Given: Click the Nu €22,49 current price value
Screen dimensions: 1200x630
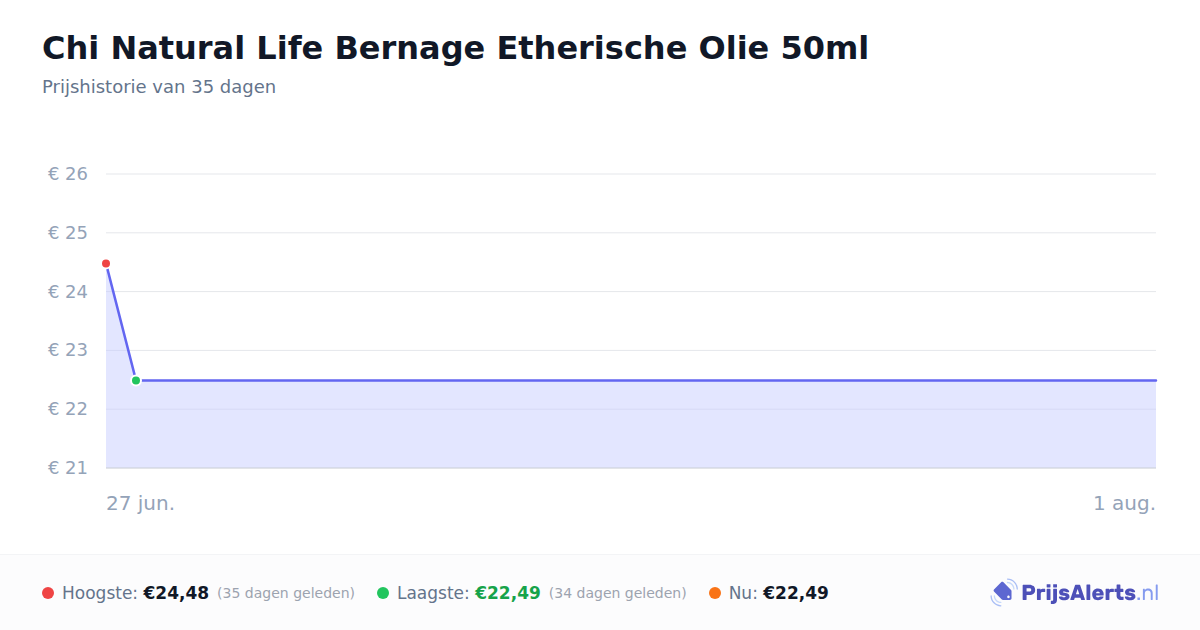Looking at the screenshot, I should (796, 593).
